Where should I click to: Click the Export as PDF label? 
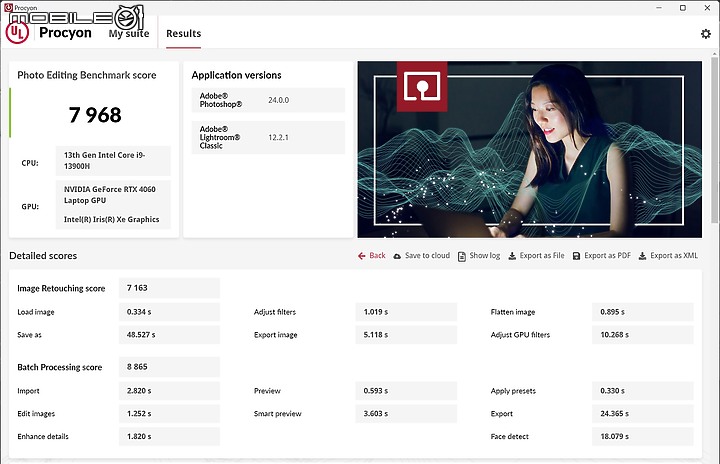point(608,255)
